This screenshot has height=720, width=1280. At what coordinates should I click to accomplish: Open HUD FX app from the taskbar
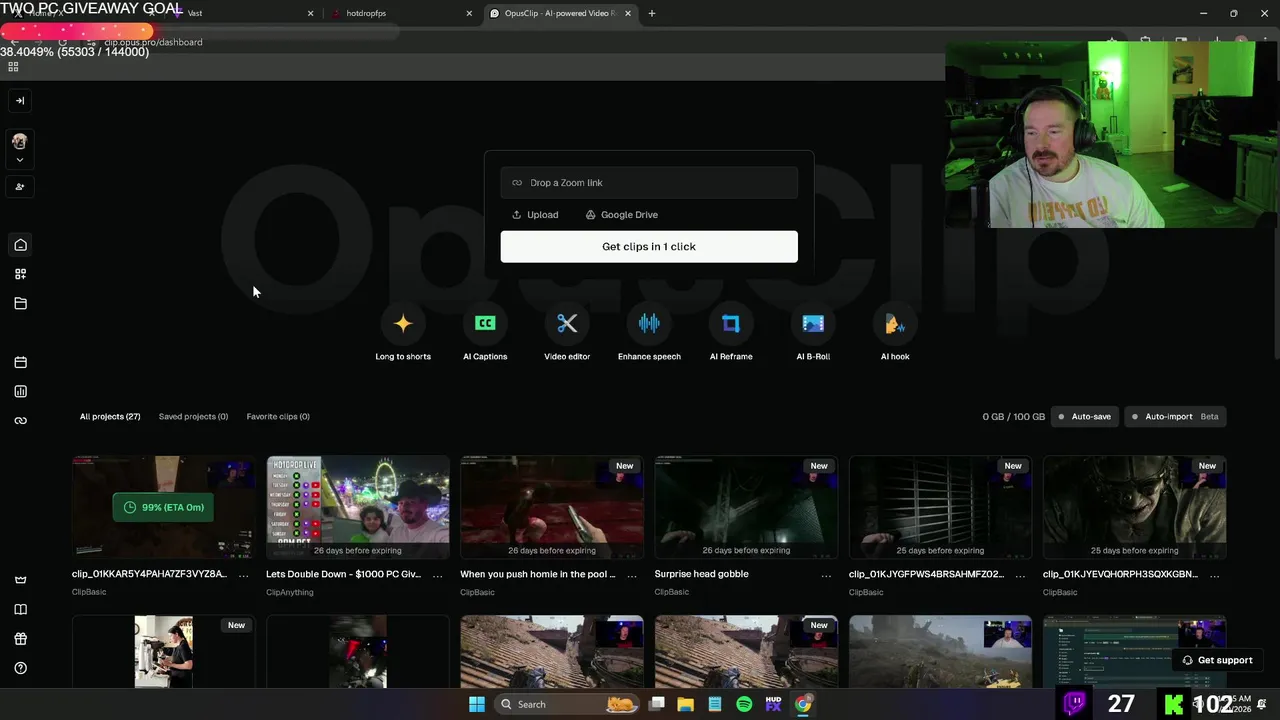coord(773,704)
